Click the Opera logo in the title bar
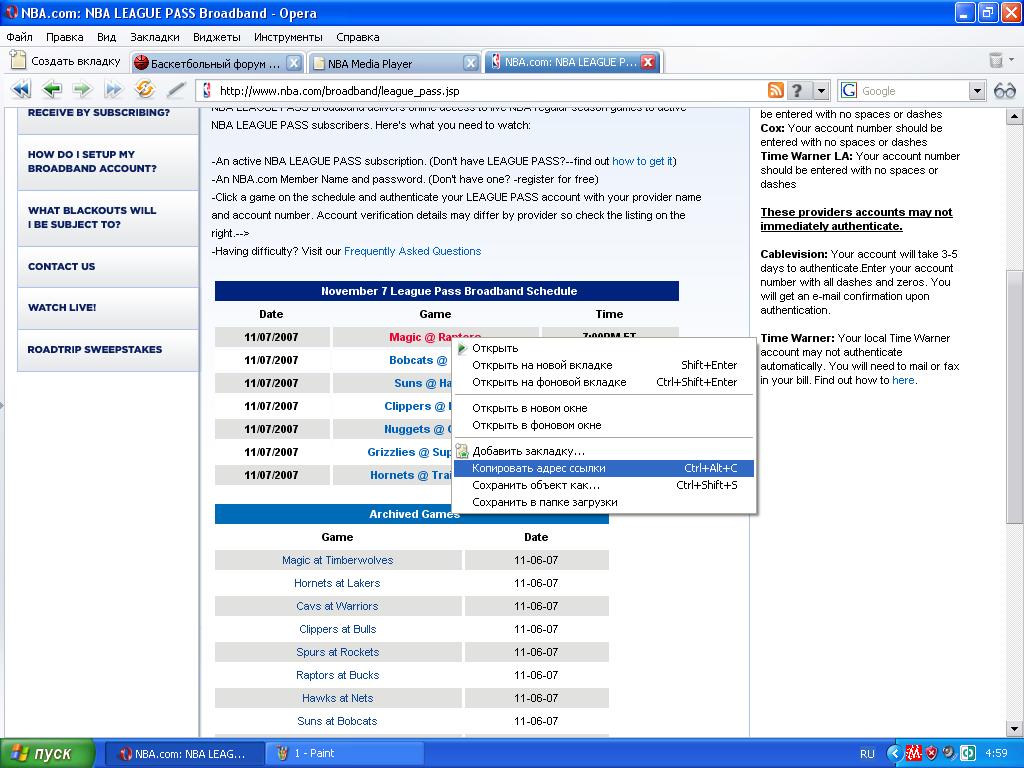The height and width of the screenshot is (768, 1024). click(12, 12)
